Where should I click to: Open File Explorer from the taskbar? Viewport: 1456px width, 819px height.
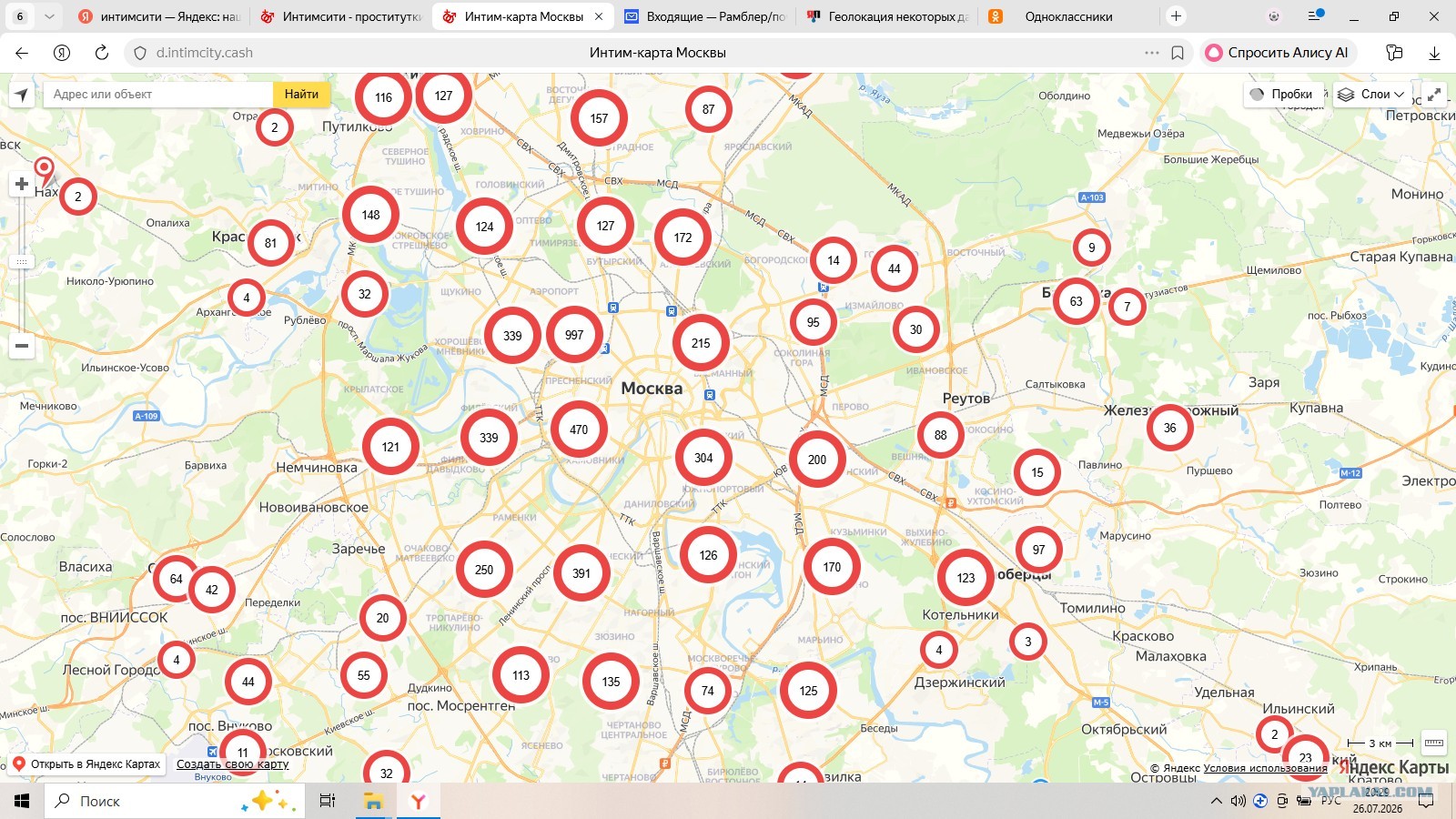(x=373, y=801)
